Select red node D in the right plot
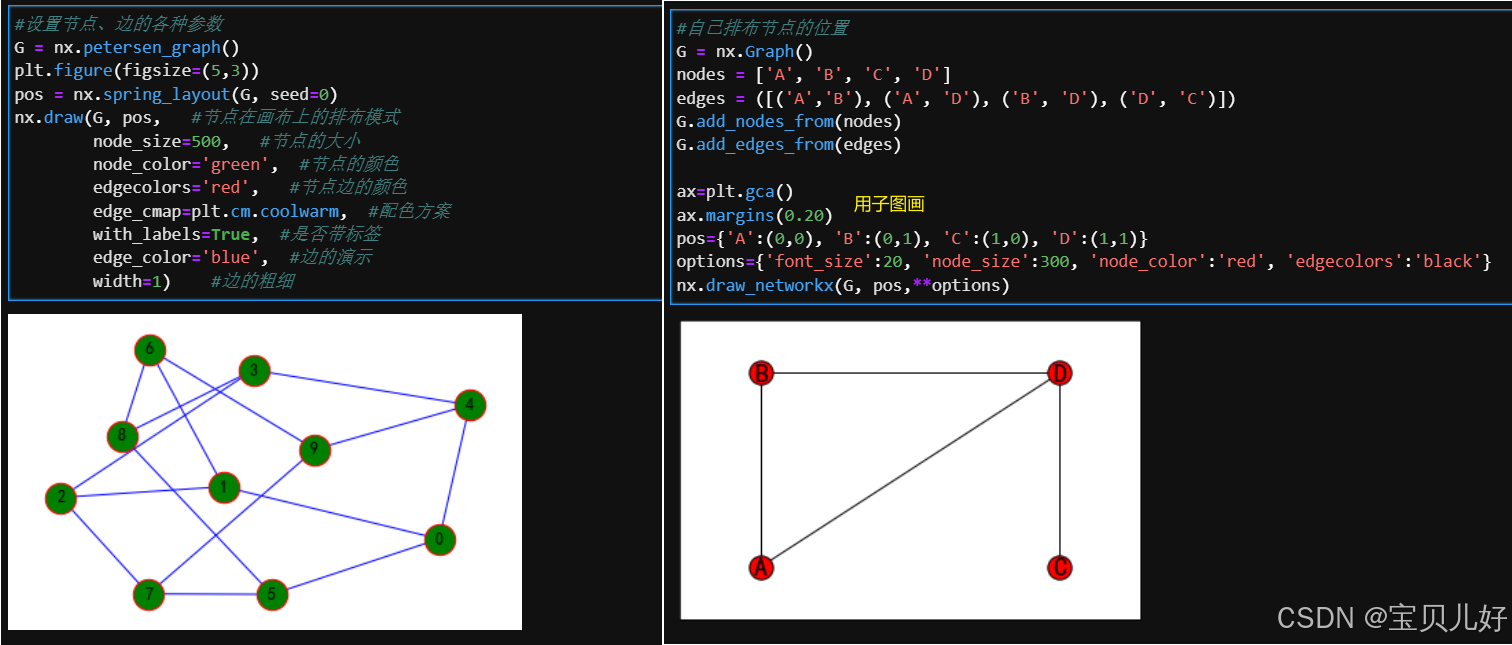Screen dimensions: 1512x645 tap(1060, 374)
